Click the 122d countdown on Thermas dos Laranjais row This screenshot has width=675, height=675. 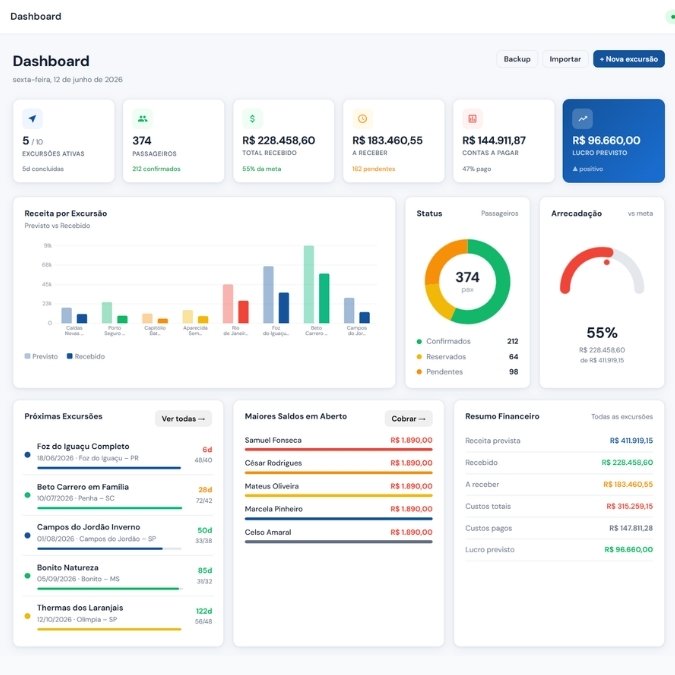(204, 611)
